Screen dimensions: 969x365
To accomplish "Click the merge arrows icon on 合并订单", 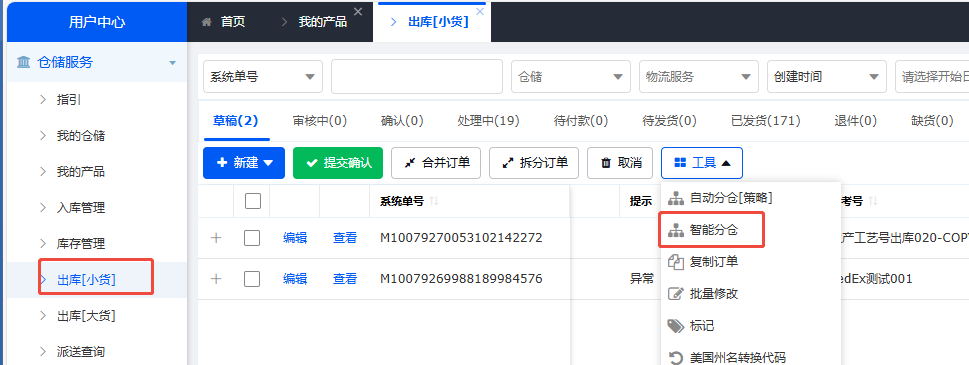I will [409, 163].
